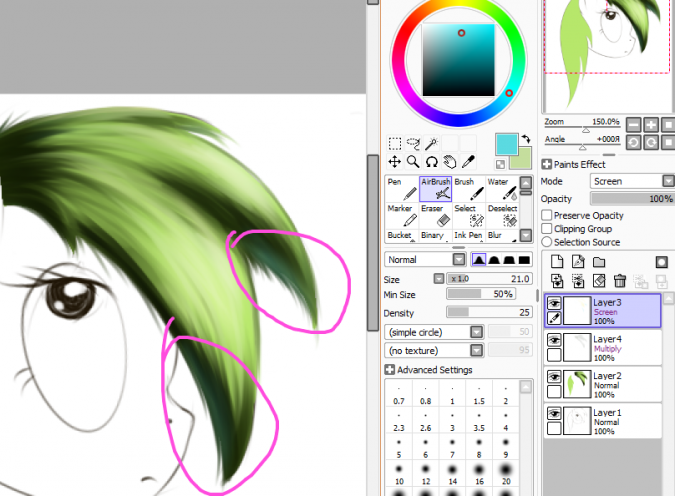The width and height of the screenshot is (675, 496).
Task: Click the zoom in plus button
Action: [x=651, y=125]
